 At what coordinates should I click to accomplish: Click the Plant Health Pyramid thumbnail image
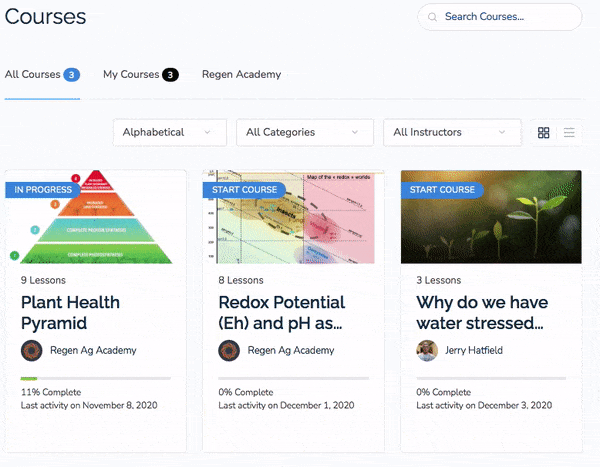[x=96, y=217]
